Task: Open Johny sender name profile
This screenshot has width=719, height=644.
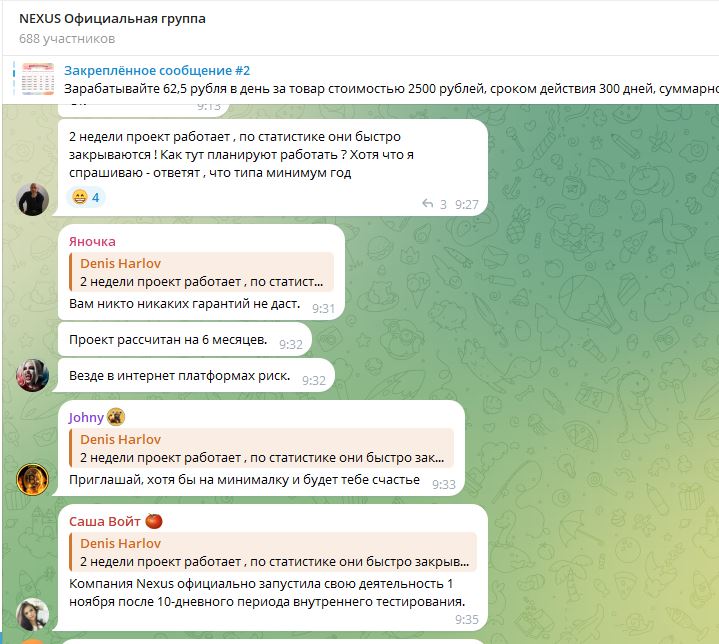Action: (86, 417)
